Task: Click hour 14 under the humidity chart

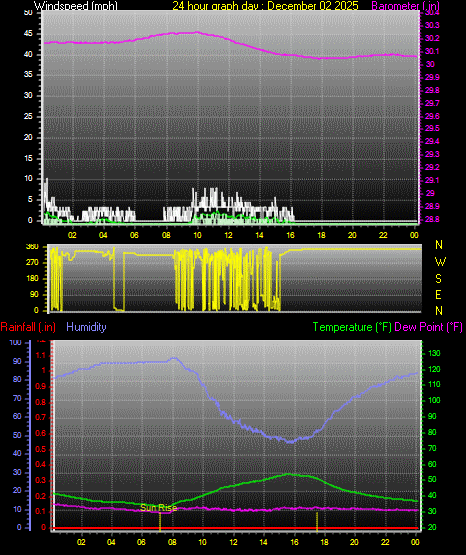Action: click(263, 542)
